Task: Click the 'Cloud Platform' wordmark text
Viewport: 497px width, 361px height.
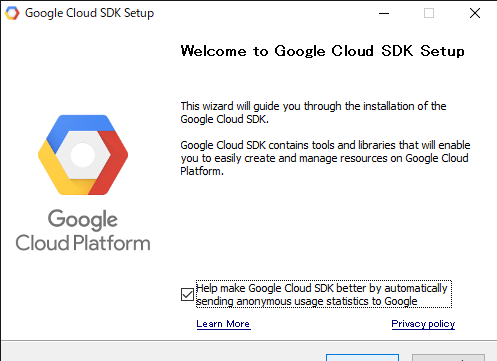Action: click(x=83, y=243)
